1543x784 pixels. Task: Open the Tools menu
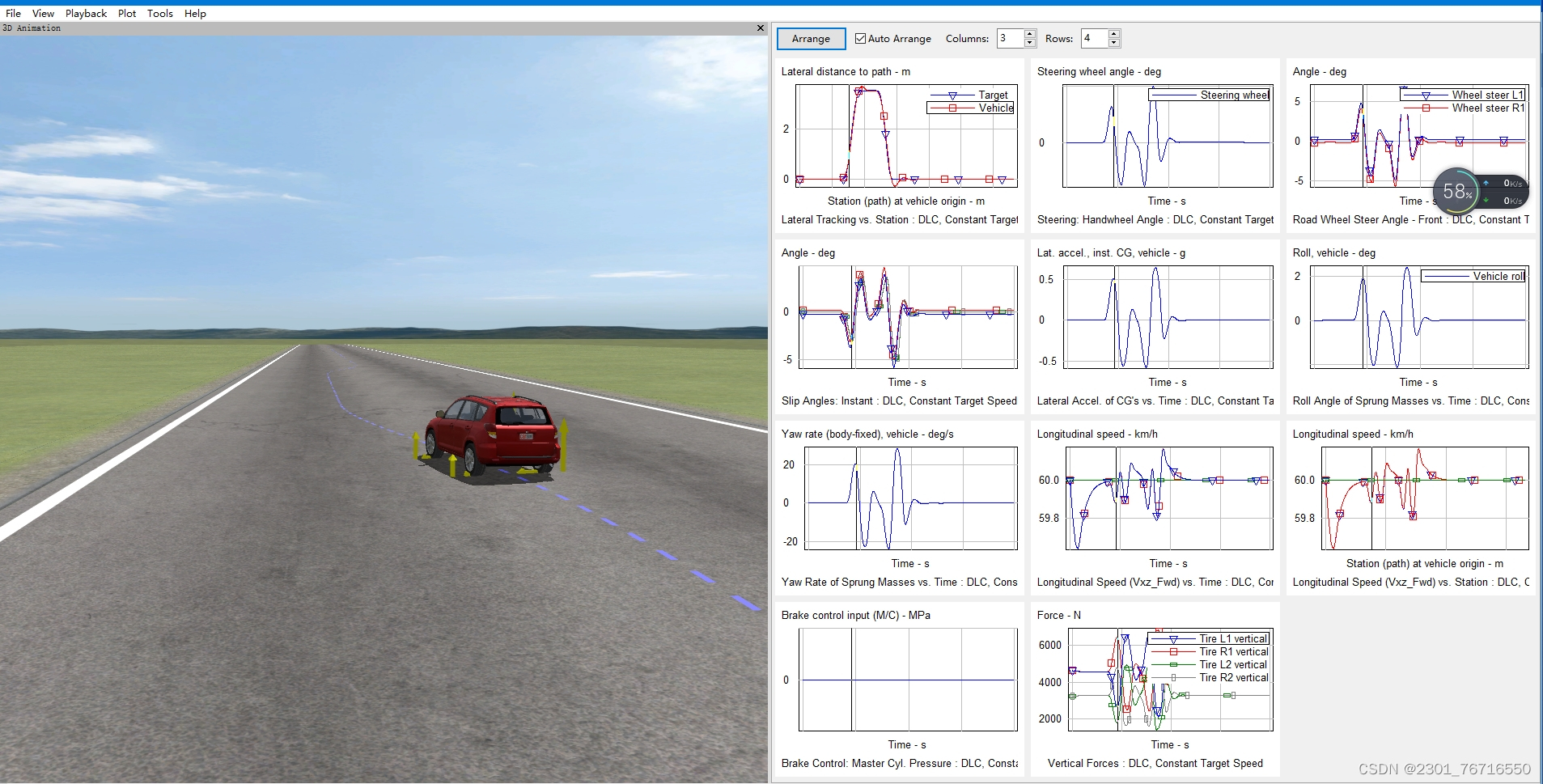pyautogui.click(x=160, y=13)
